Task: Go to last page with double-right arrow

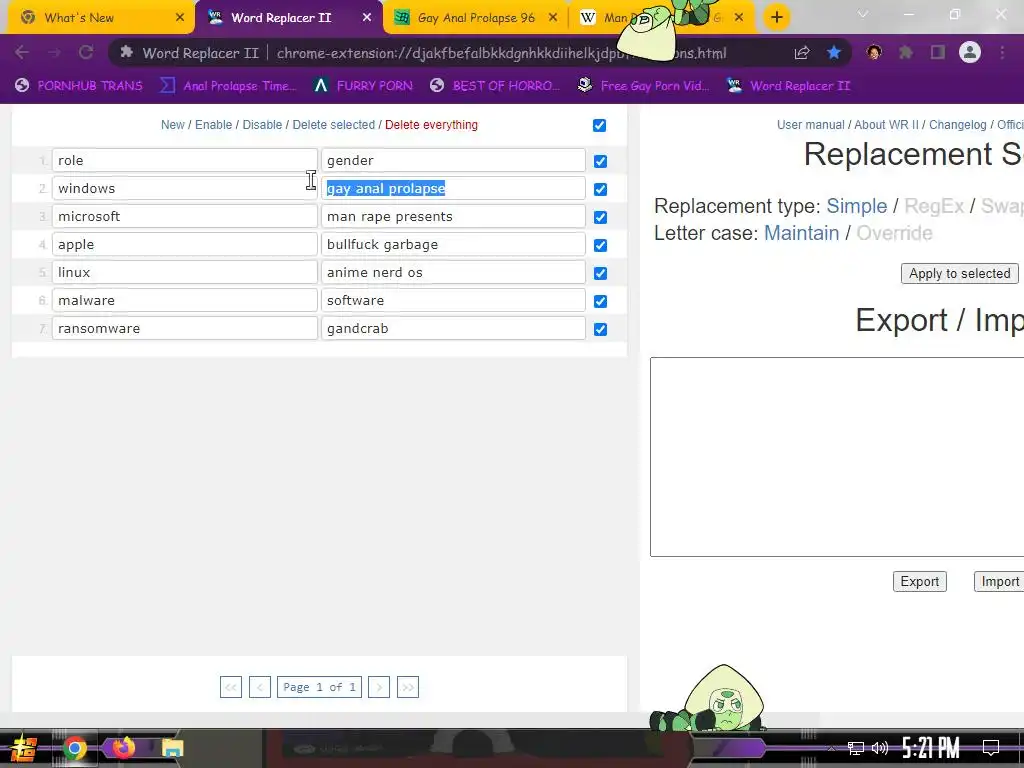Action: [408, 687]
